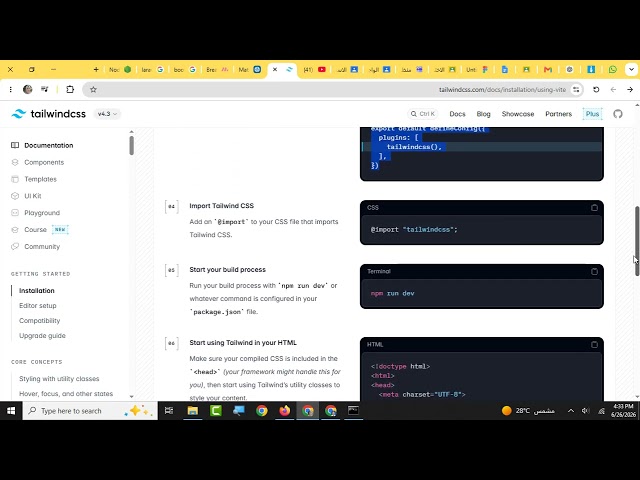Image resolution: width=640 pixels, height=480 pixels.
Task: Open the Chrome media control icon
Action: pos(44,89)
